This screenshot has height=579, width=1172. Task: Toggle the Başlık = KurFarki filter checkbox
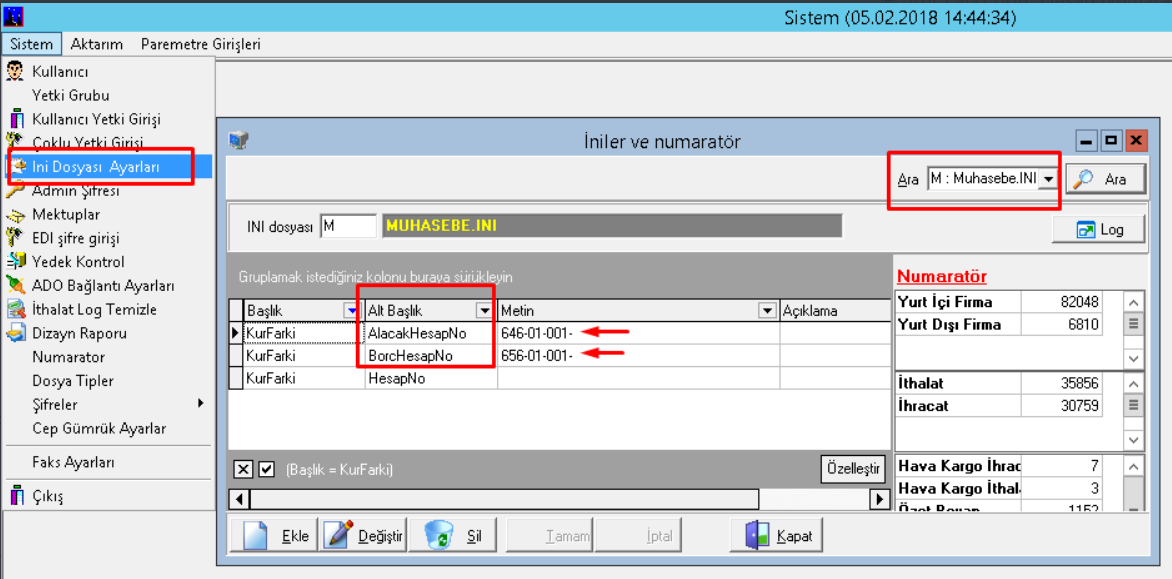point(267,469)
